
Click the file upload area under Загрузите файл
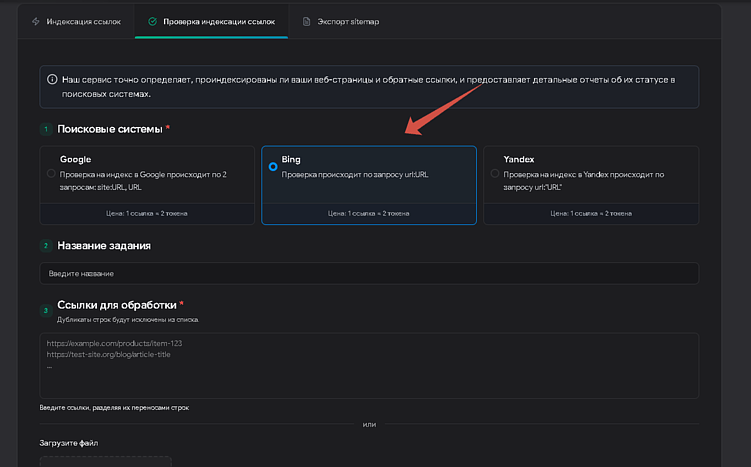100,461
